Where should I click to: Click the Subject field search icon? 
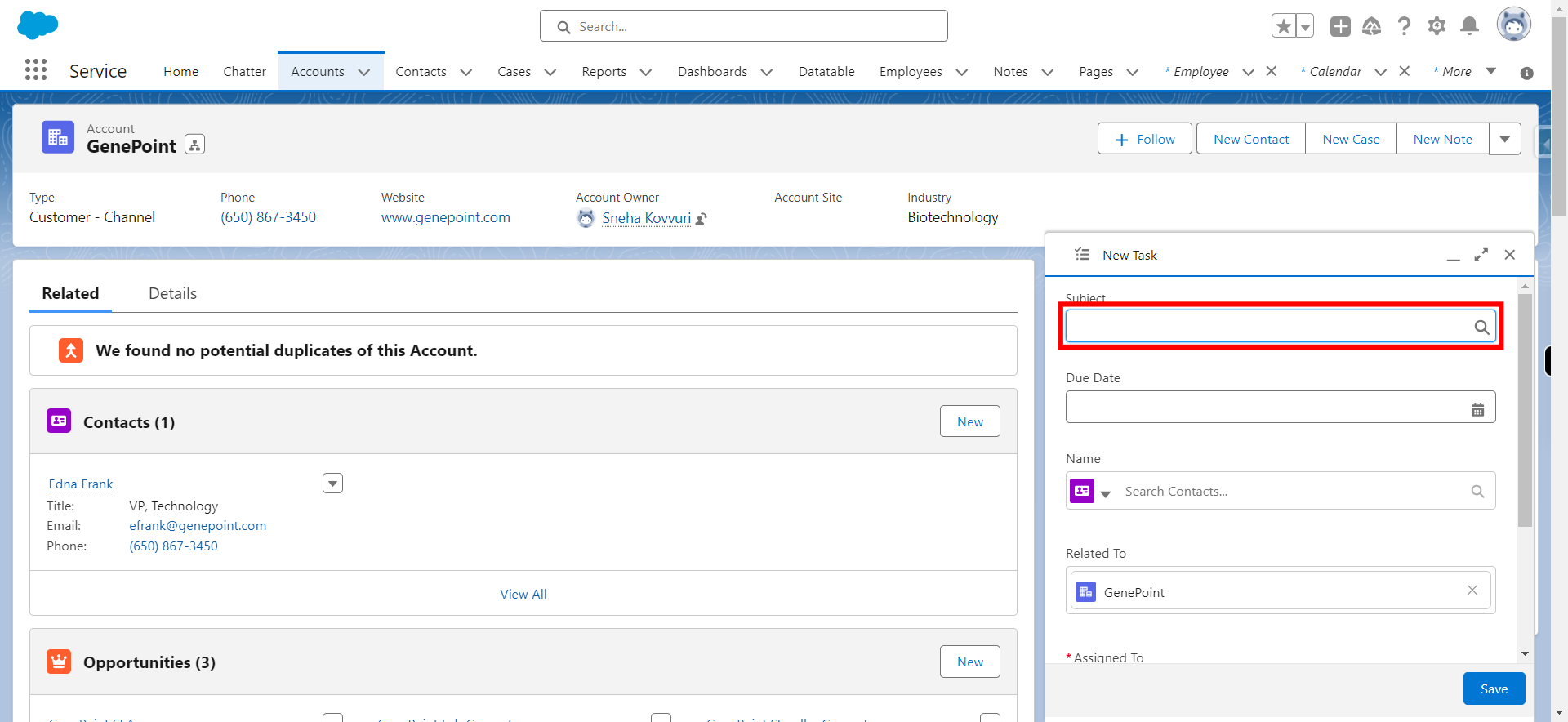point(1481,328)
